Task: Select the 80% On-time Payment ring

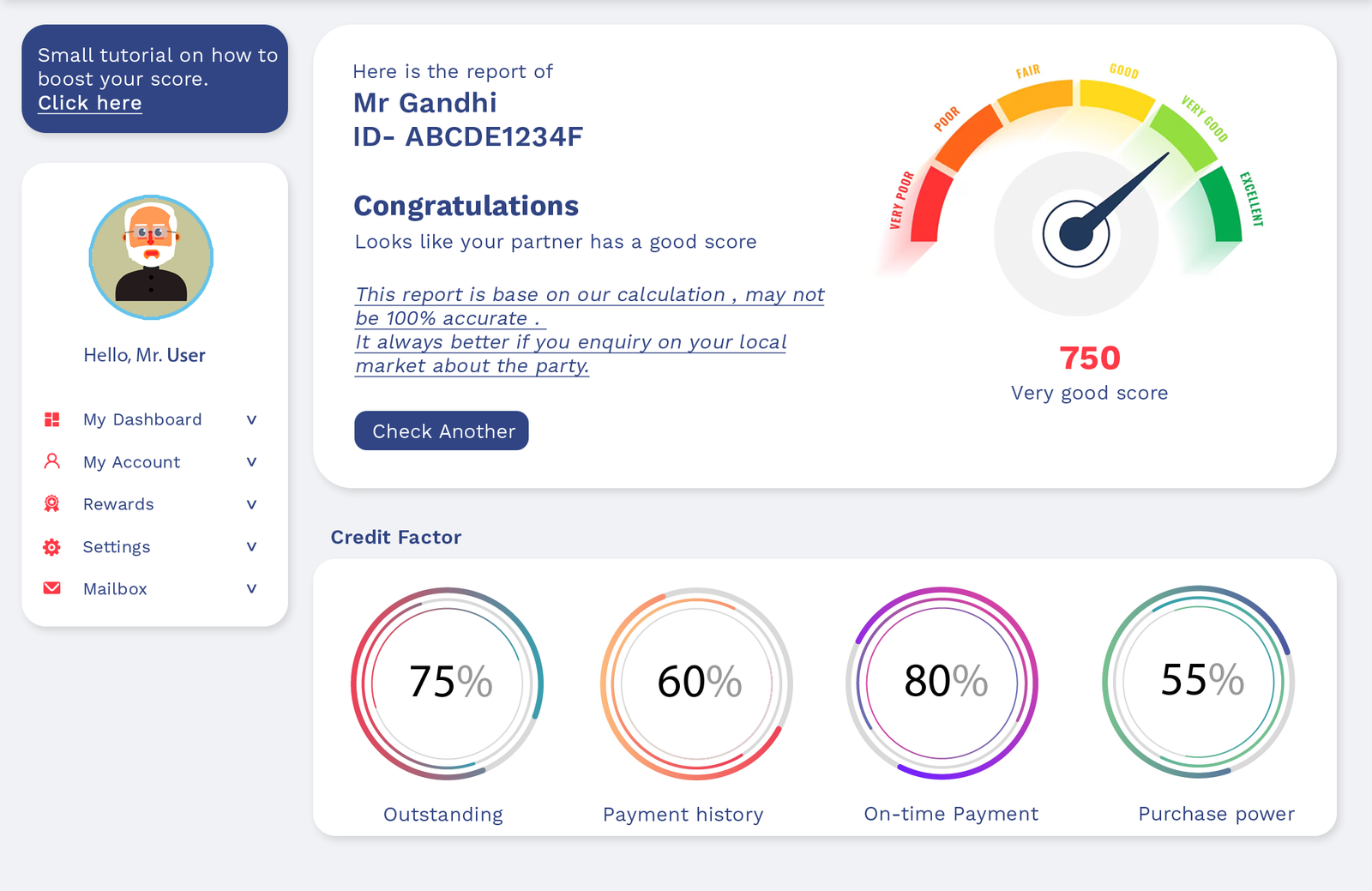Action: pyautogui.click(x=942, y=683)
